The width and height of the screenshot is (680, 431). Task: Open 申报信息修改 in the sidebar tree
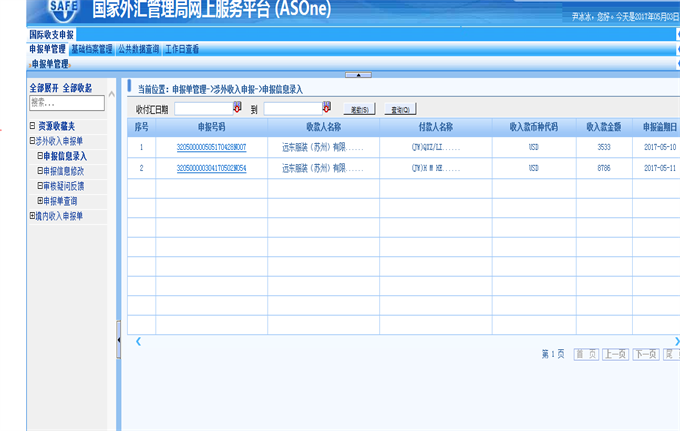coord(64,171)
